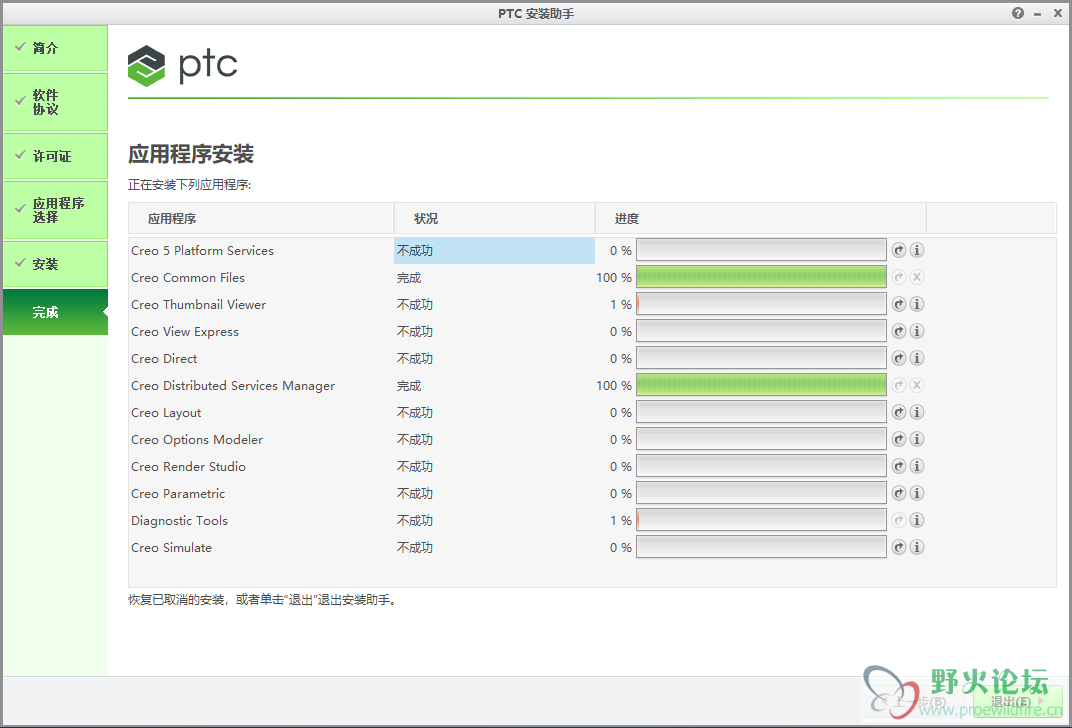Viewport: 1072px width, 728px height.
Task: Switch to the 安装 step
Action: [55, 264]
